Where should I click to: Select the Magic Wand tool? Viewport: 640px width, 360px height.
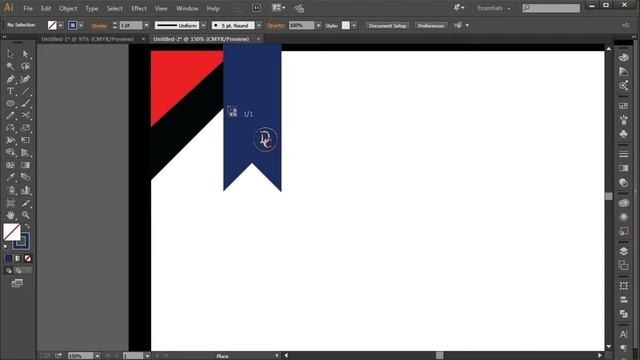[x=11, y=66]
